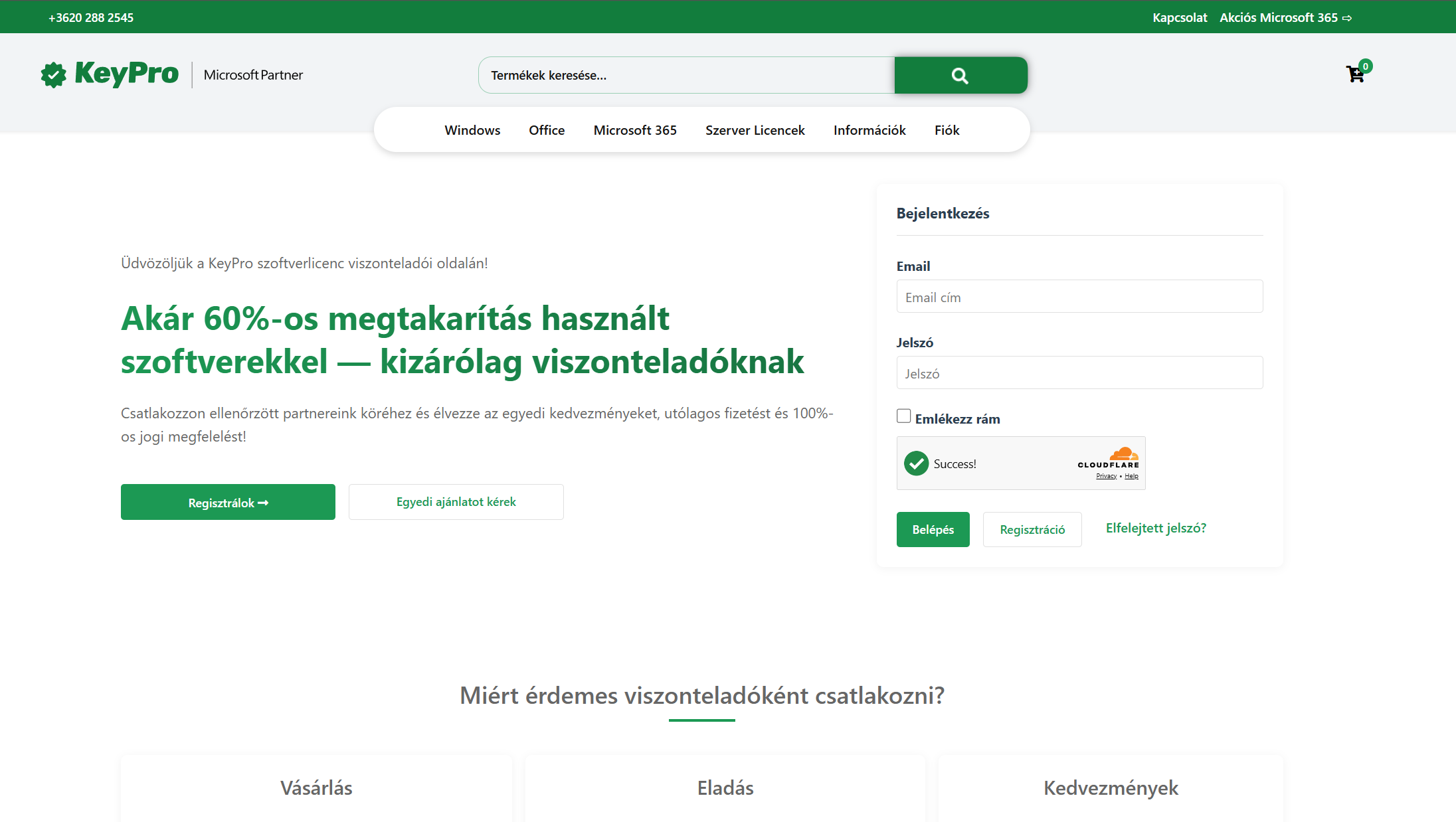The width and height of the screenshot is (1456, 822).
Task: Click Egyedi ajánlatot kérek button
Action: [x=456, y=502]
